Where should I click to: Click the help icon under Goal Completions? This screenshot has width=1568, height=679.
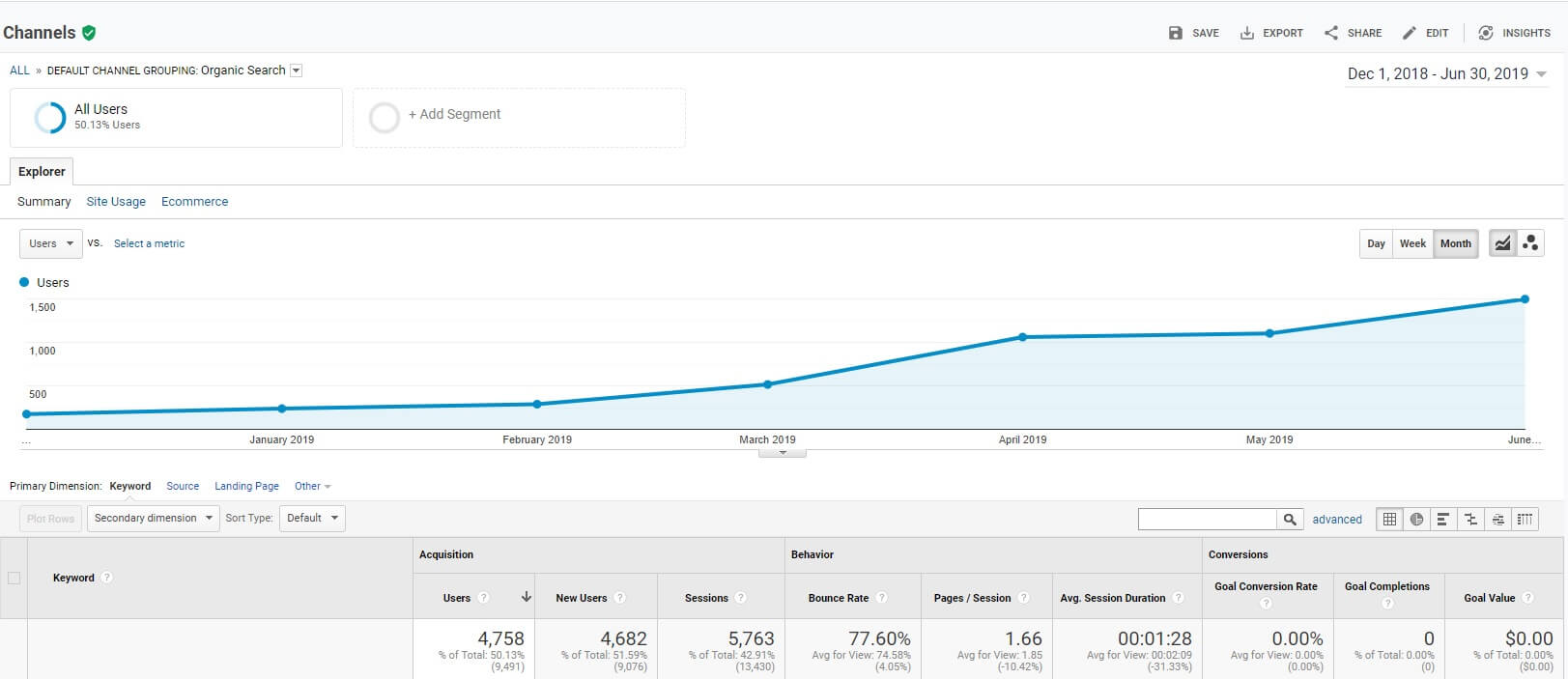coord(1387,604)
